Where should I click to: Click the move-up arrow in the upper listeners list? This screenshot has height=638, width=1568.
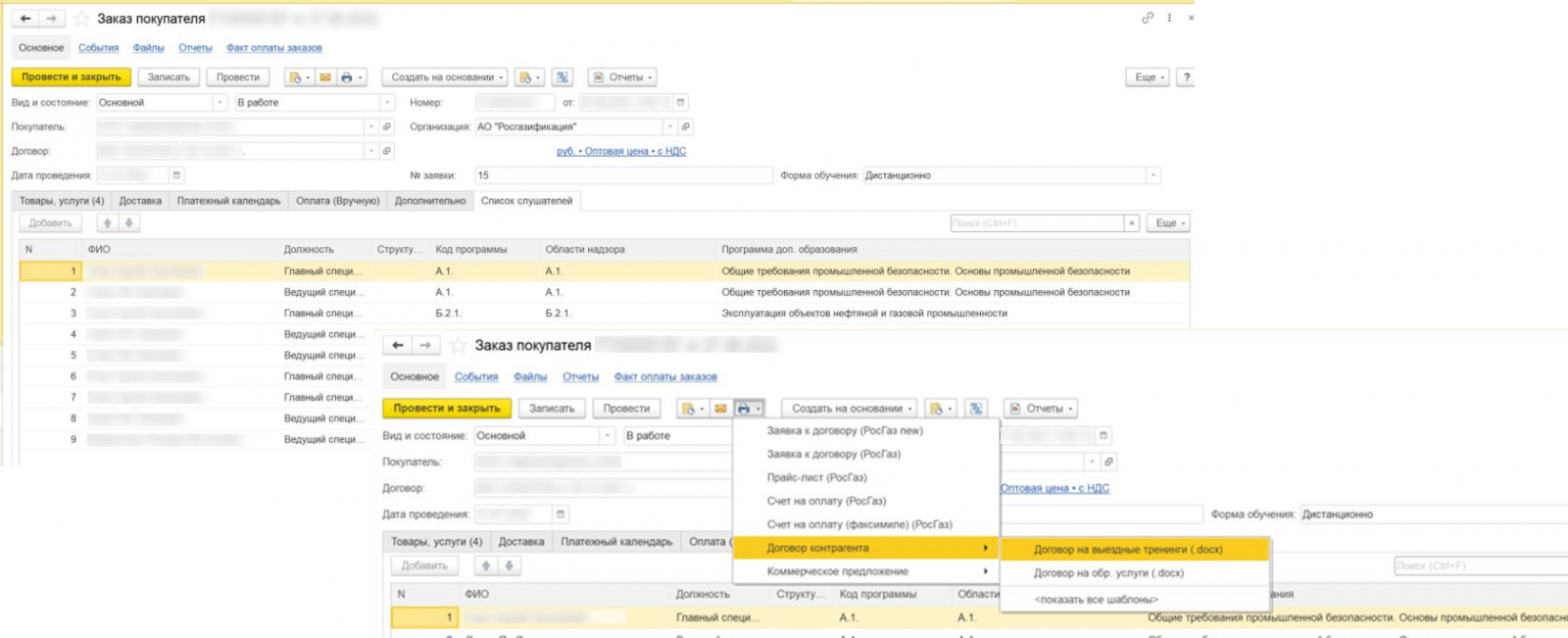tap(108, 223)
